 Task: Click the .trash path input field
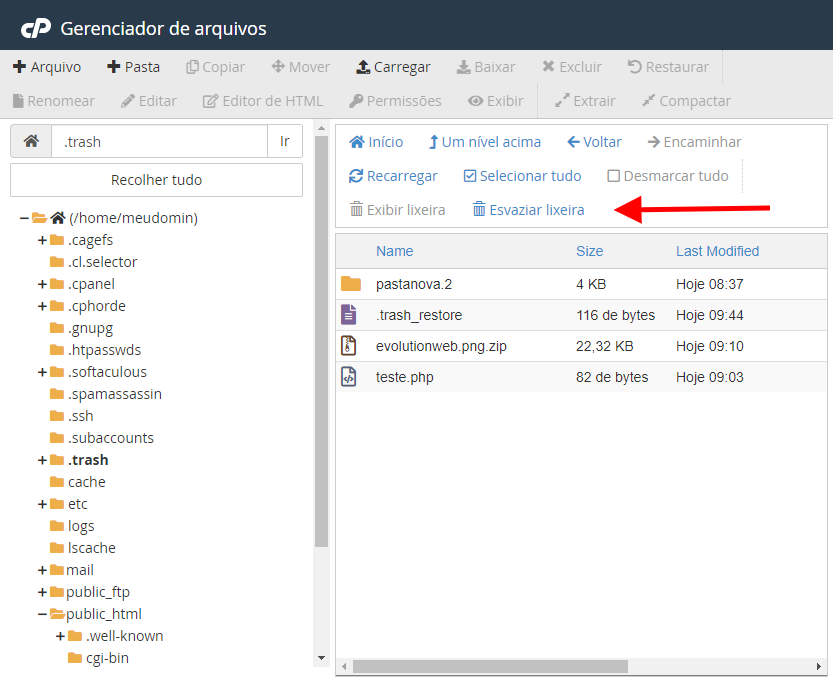(159, 141)
